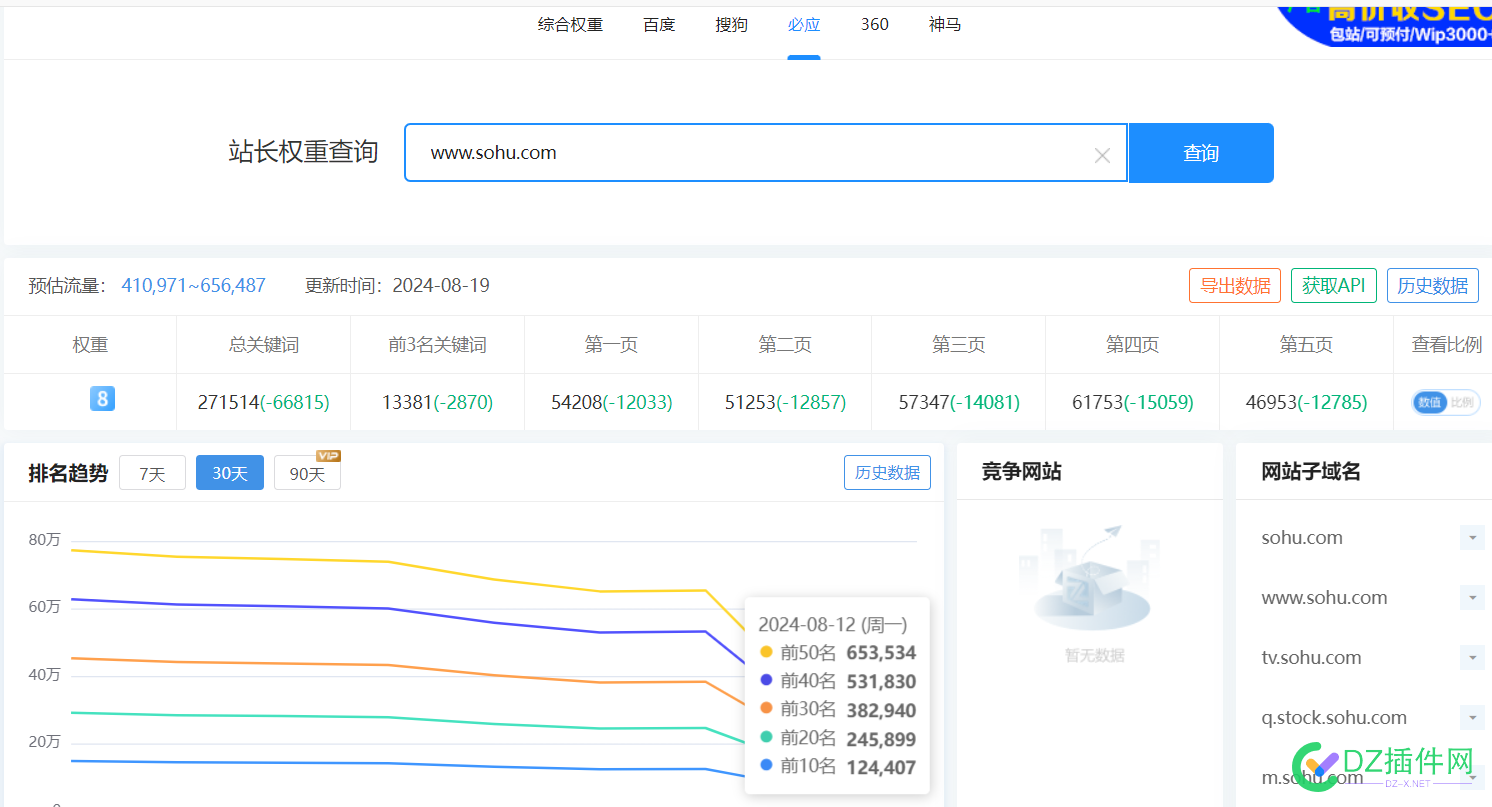
Task: Switch to the 360 tab
Action: tap(875, 25)
